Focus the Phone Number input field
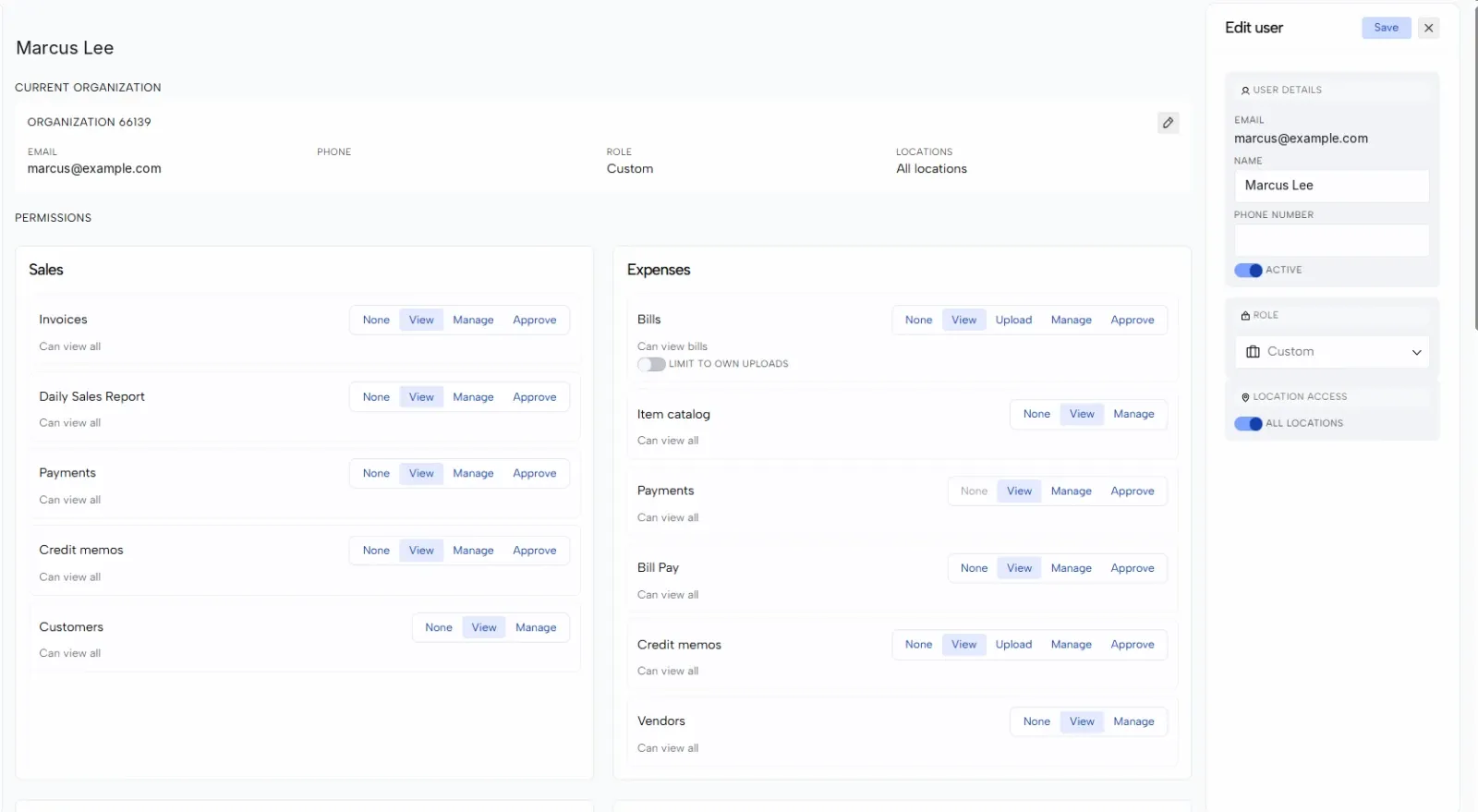The width and height of the screenshot is (1478, 812). tap(1331, 240)
